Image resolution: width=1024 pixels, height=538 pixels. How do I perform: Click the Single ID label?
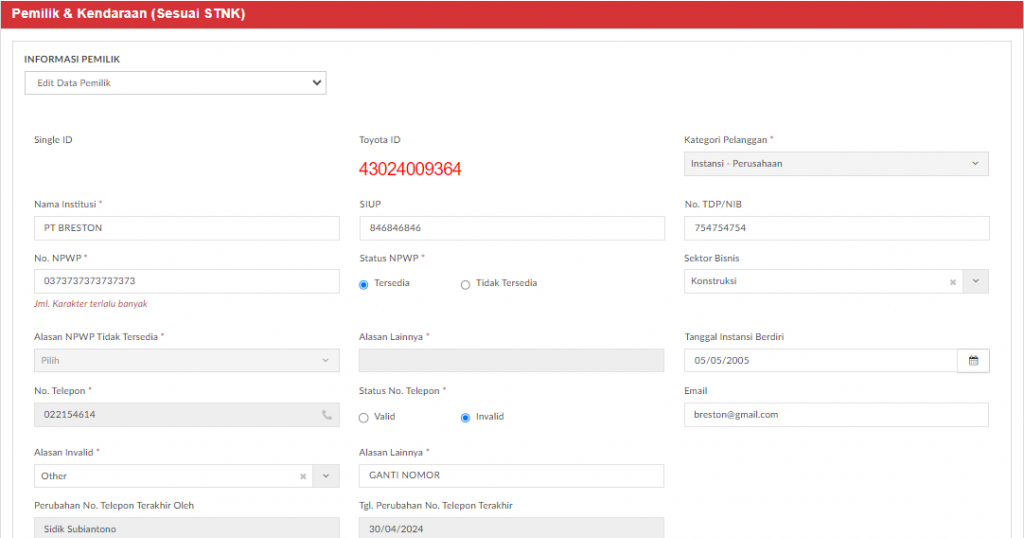point(53,140)
